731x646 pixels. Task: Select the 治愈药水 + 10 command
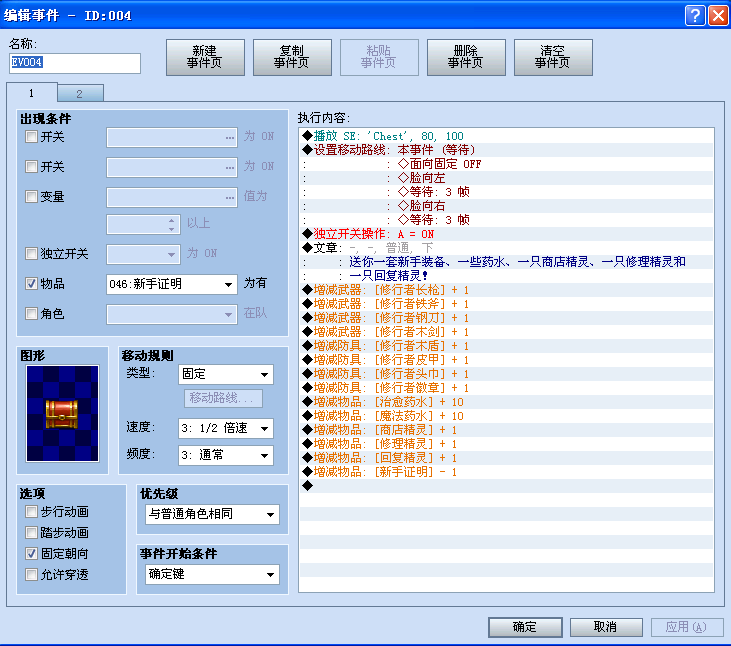[506, 402]
